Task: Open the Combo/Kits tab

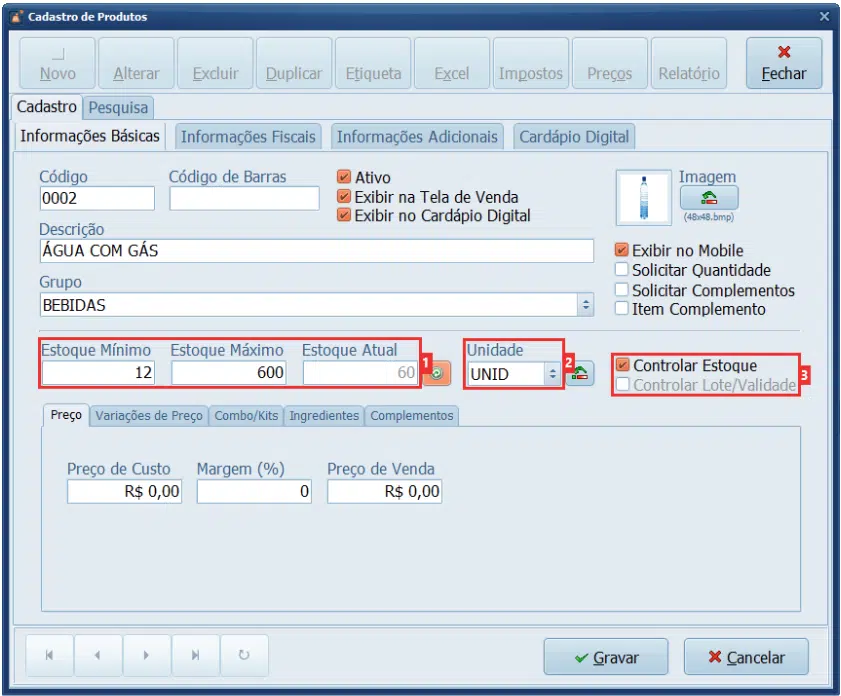Action: tap(246, 416)
